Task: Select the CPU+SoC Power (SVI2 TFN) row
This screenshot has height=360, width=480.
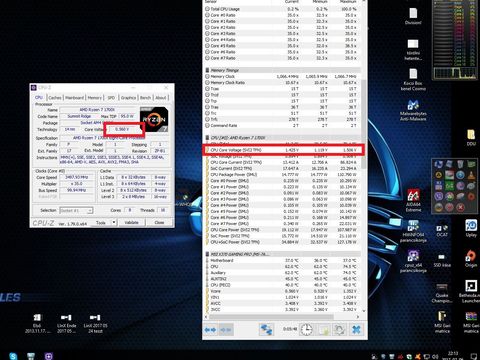Action: [x=282, y=242]
